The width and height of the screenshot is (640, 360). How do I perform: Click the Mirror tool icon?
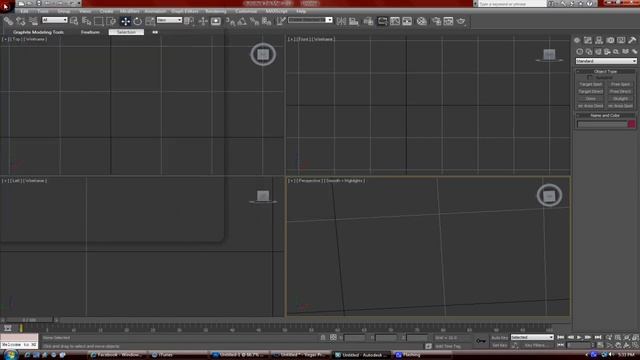341,21
